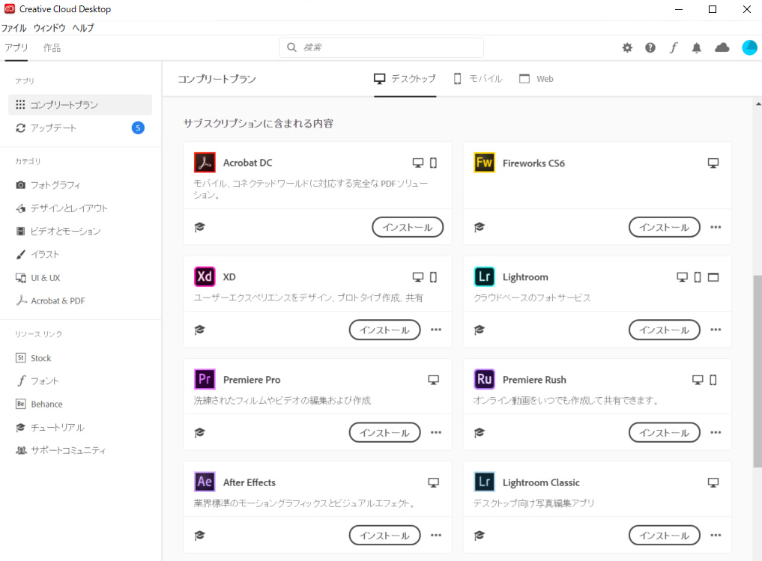This screenshot has width=762, height=561.
Task: Open the Behance resource link
Action: tap(39, 404)
